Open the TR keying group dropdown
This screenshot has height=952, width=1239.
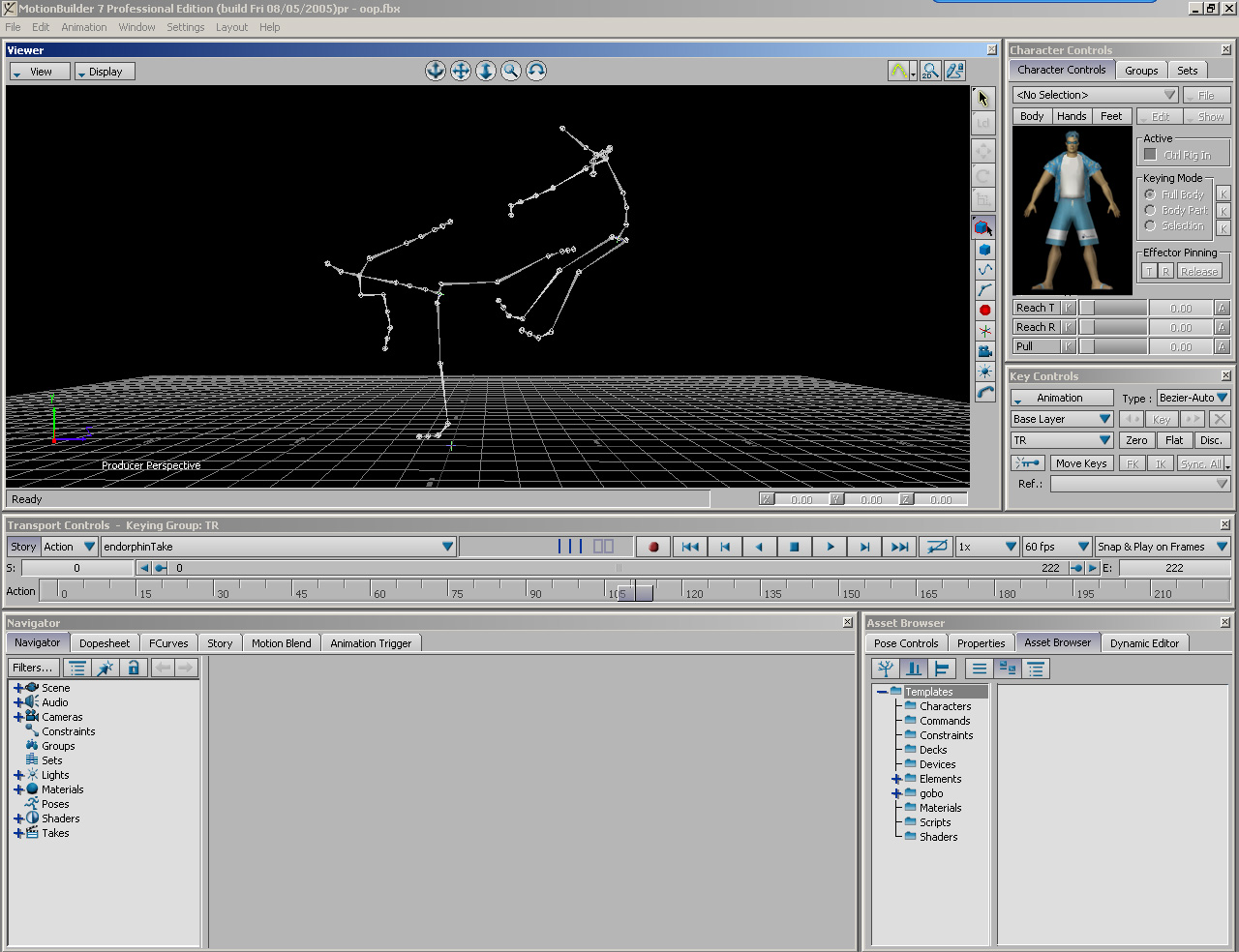[1062, 440]
